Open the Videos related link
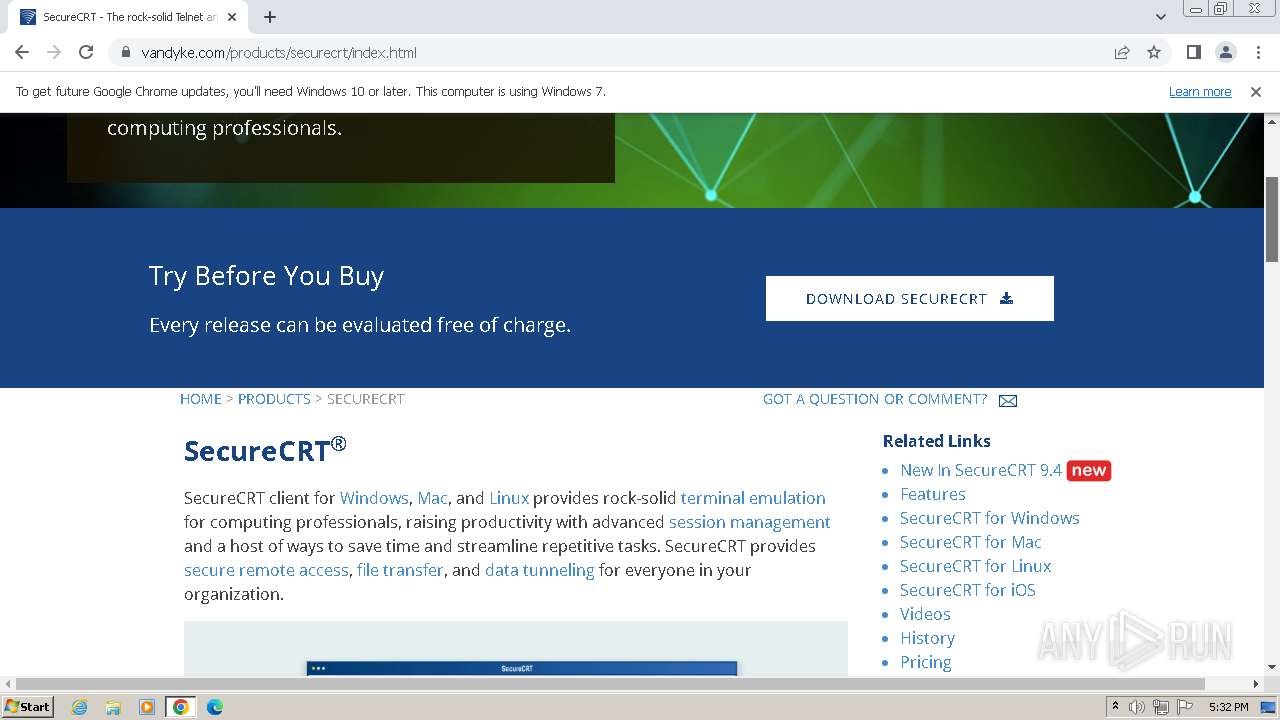 [925, 614]
